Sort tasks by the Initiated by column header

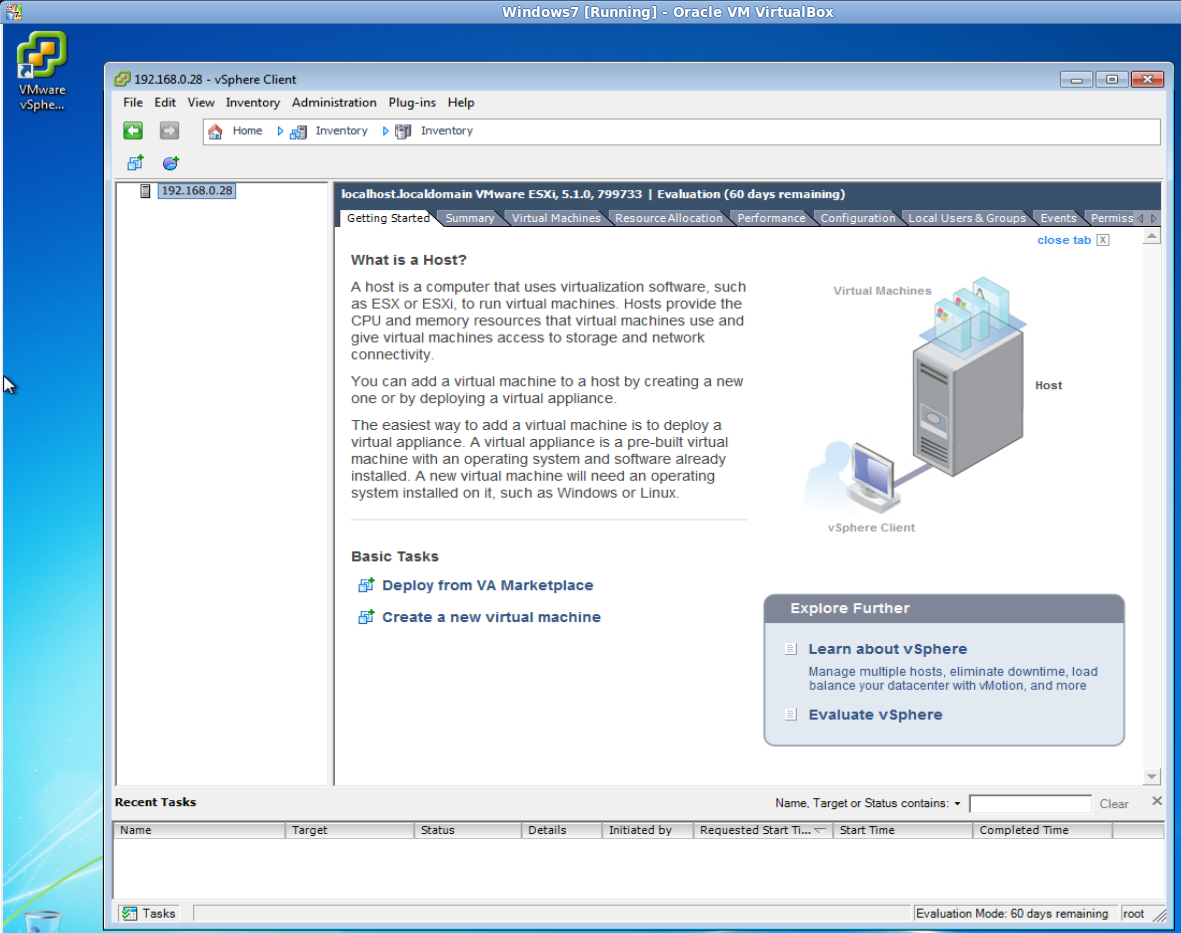point(648,830)
